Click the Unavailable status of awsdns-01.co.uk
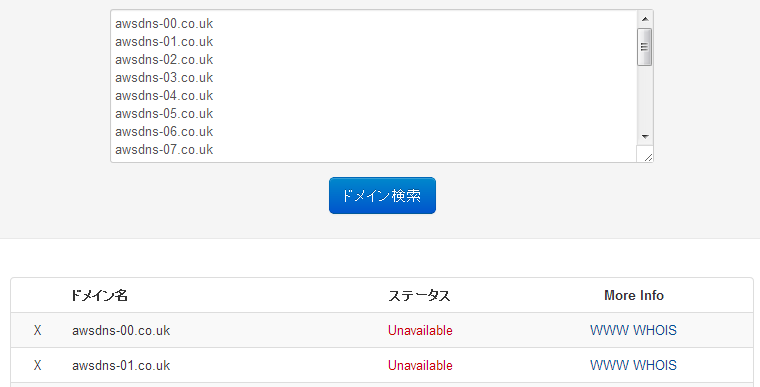The height and width of the screenshot is (387, 760). (x=420, y=365)
